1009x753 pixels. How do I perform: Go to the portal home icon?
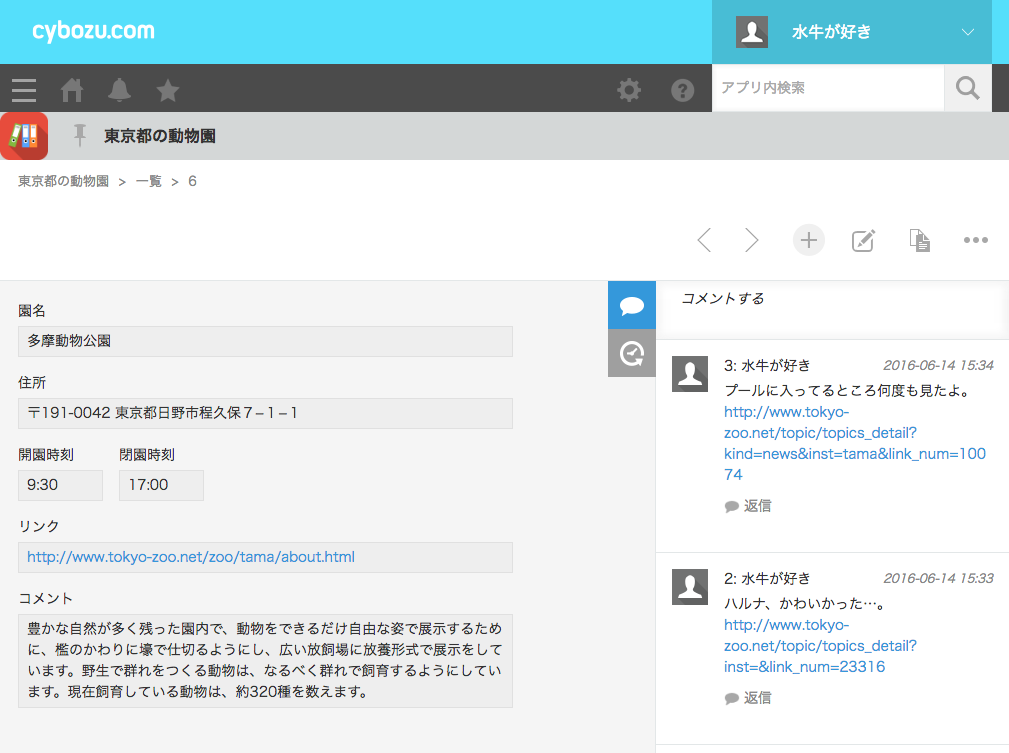[x=72, y=90]
